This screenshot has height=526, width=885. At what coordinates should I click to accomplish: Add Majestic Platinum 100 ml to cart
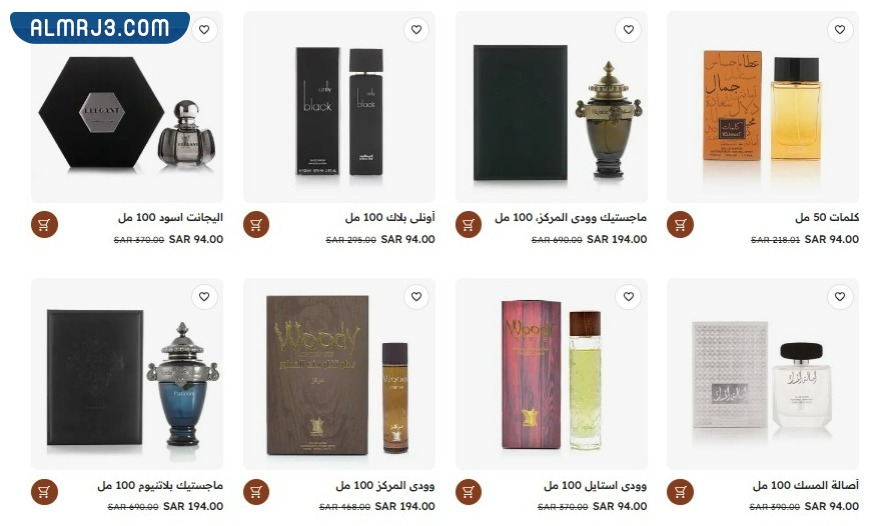coord(45,492)
